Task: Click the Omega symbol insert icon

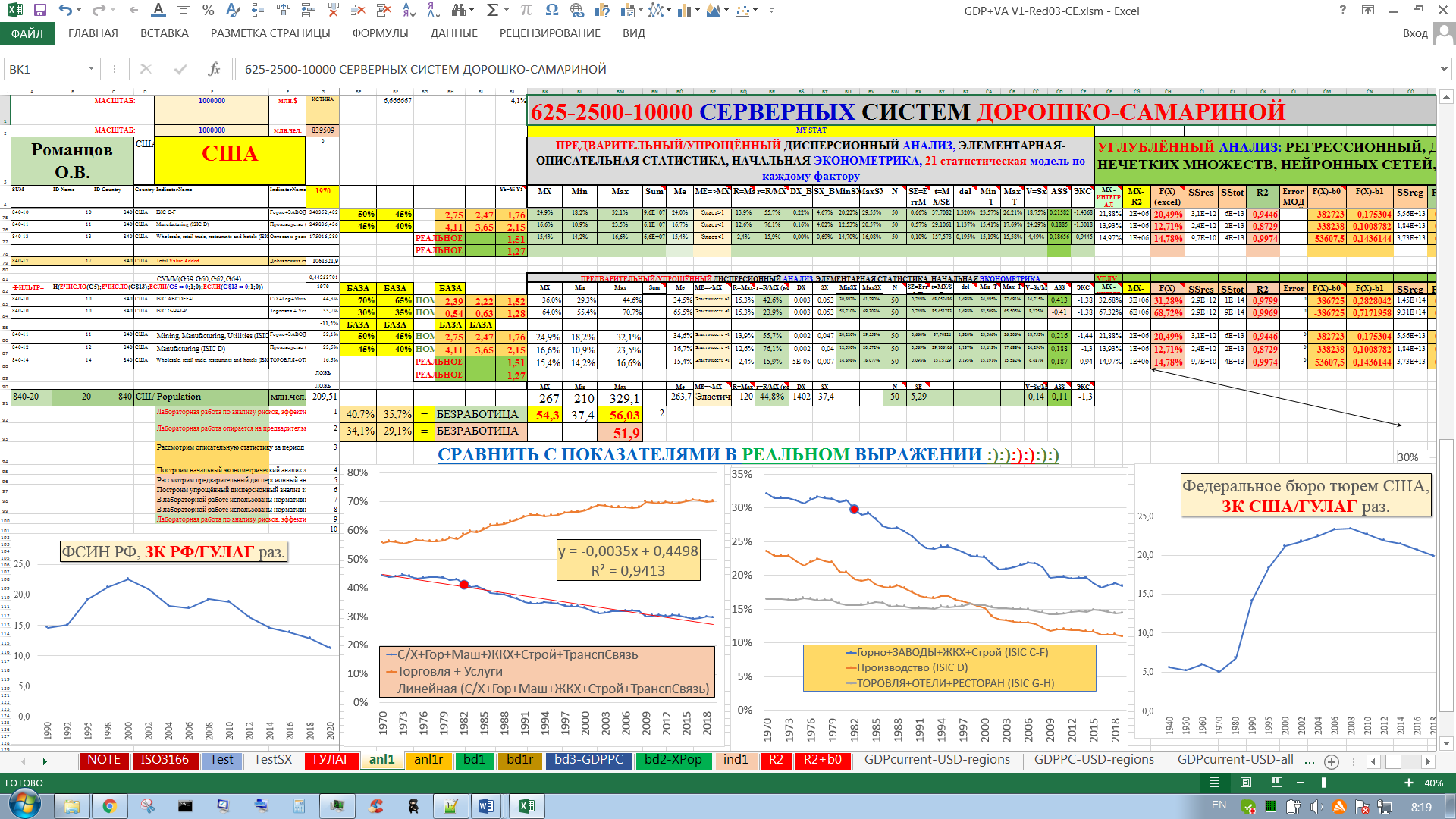Action: click(x=551, y=11)
